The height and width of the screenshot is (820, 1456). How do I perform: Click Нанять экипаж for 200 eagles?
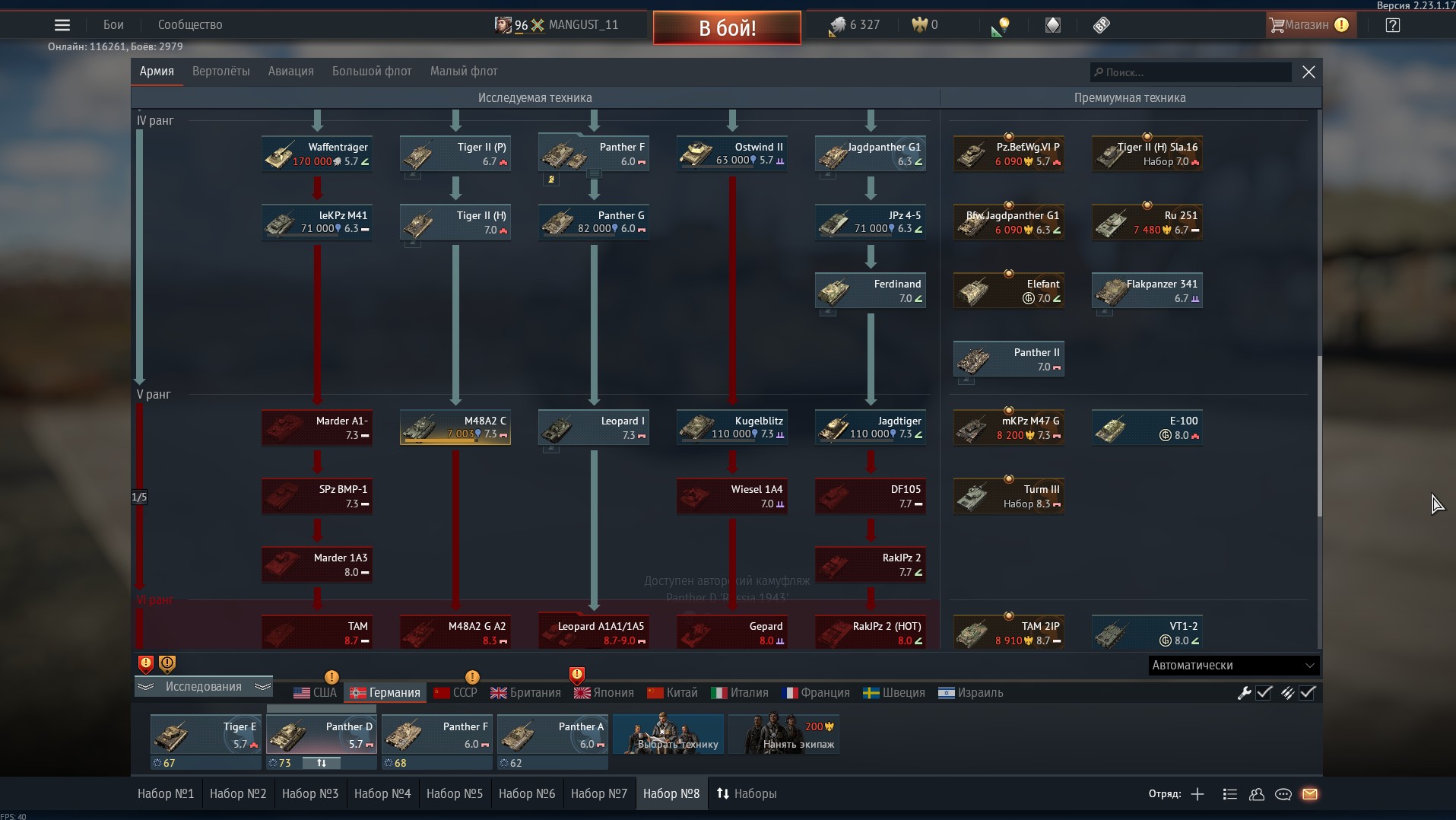click(x=784, y=734)
